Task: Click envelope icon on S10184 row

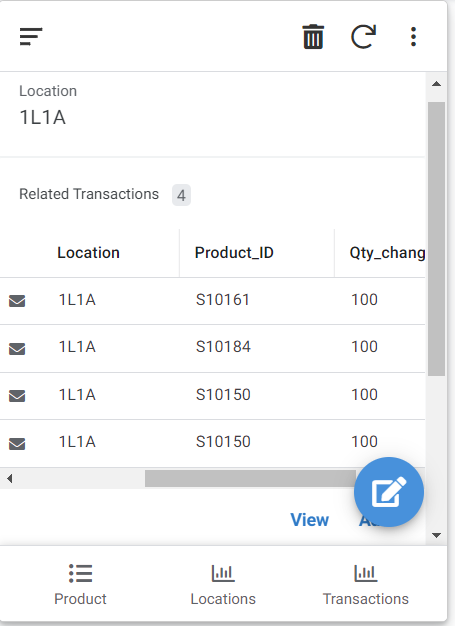Action: tap(17, 349)
